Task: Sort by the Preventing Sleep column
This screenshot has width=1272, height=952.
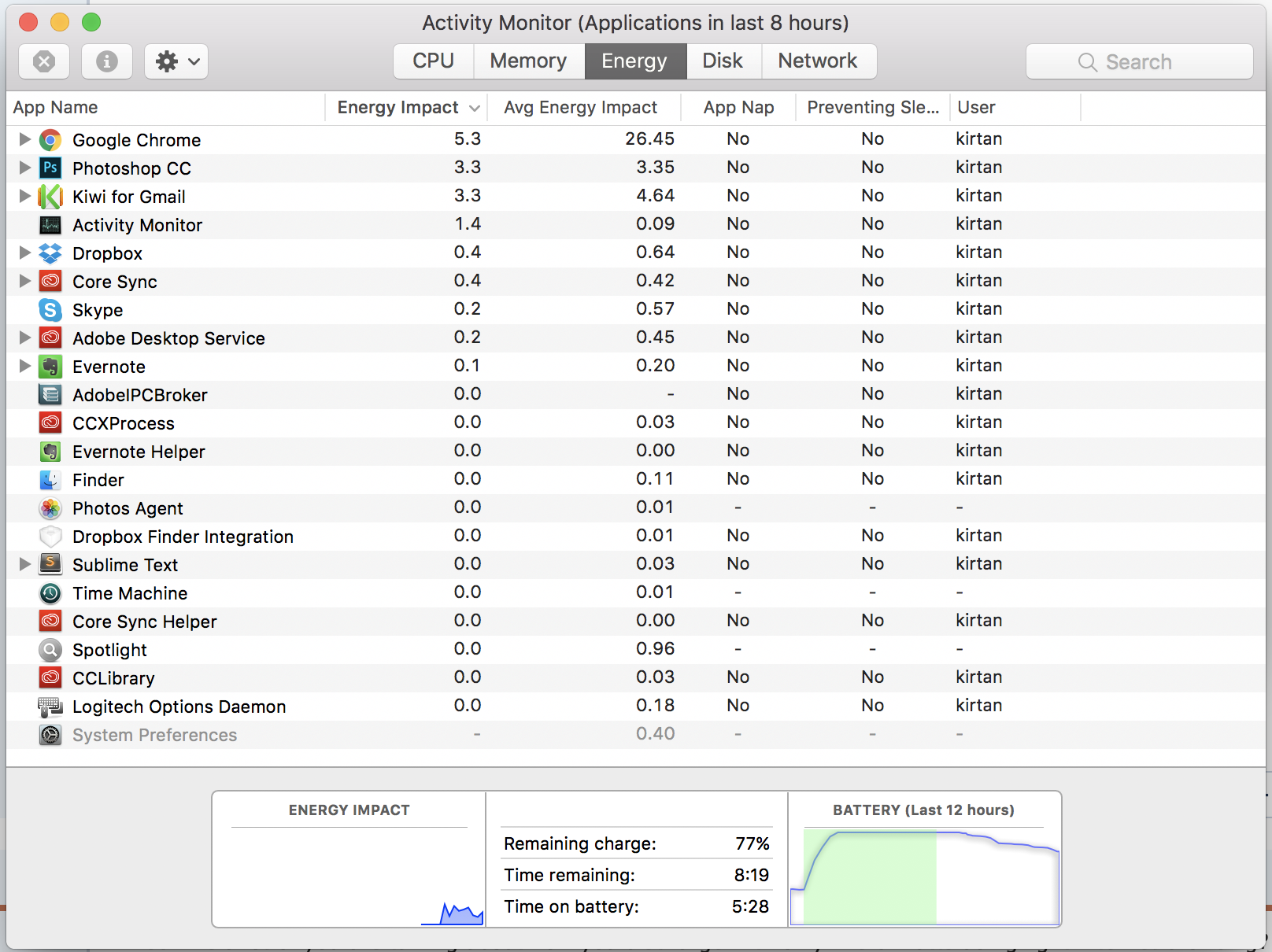Action: tap(873, 108)
